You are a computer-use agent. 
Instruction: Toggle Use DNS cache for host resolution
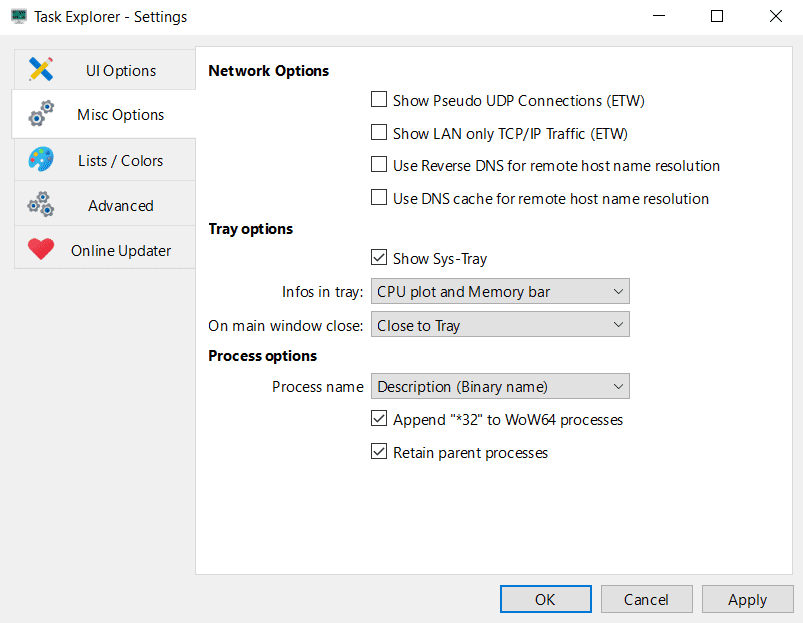click(379, 198)
